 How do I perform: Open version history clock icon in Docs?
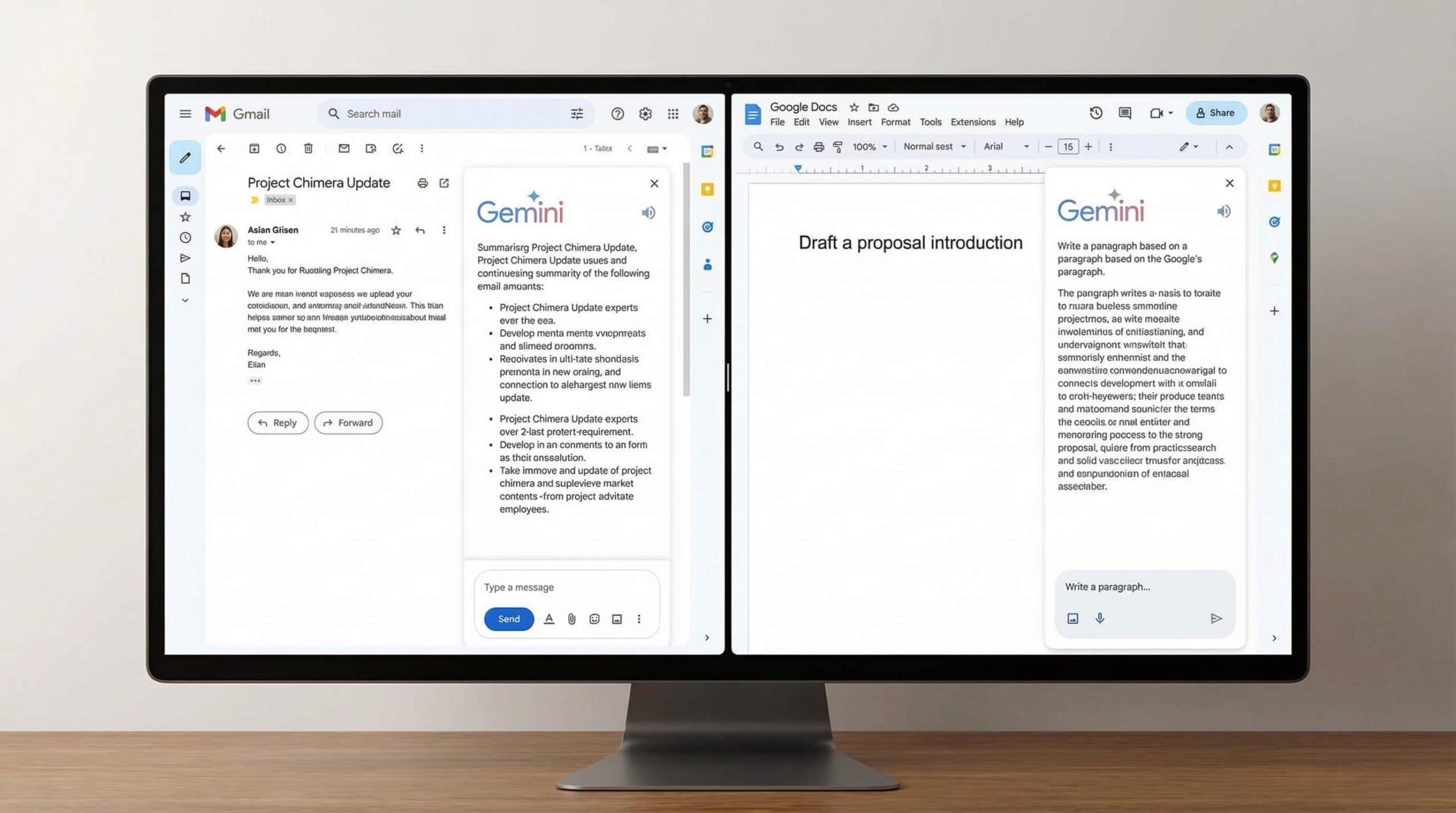click(1096, 113)
